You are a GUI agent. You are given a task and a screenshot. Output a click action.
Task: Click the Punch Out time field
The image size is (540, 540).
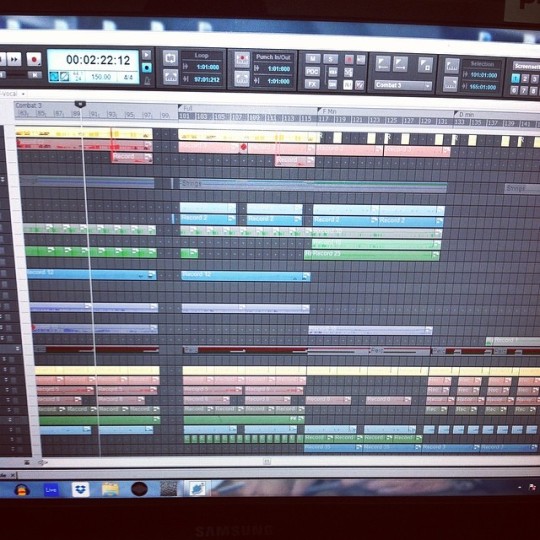[279, 82]
